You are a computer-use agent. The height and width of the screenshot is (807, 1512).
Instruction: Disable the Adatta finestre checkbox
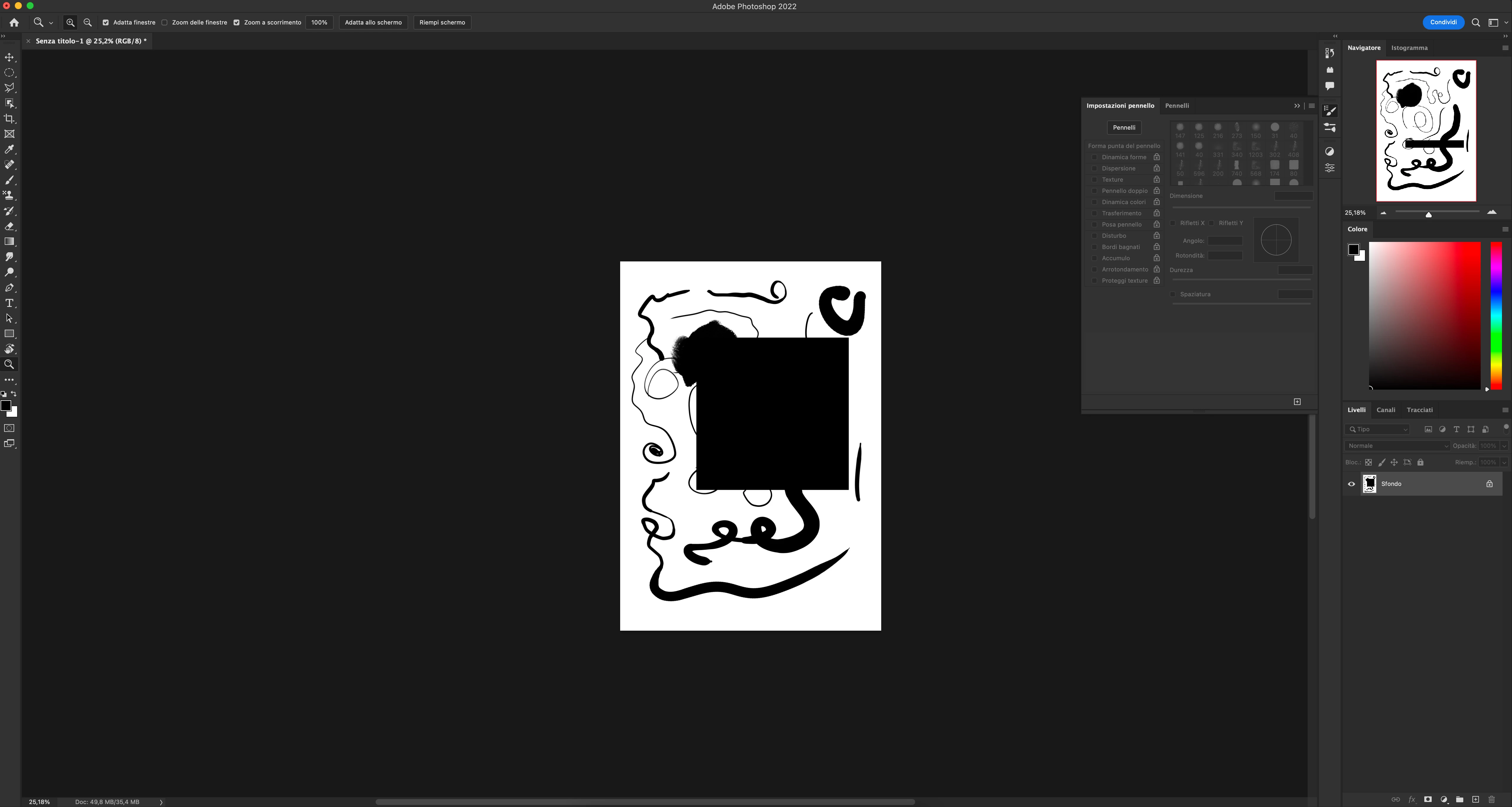point(106,22)
